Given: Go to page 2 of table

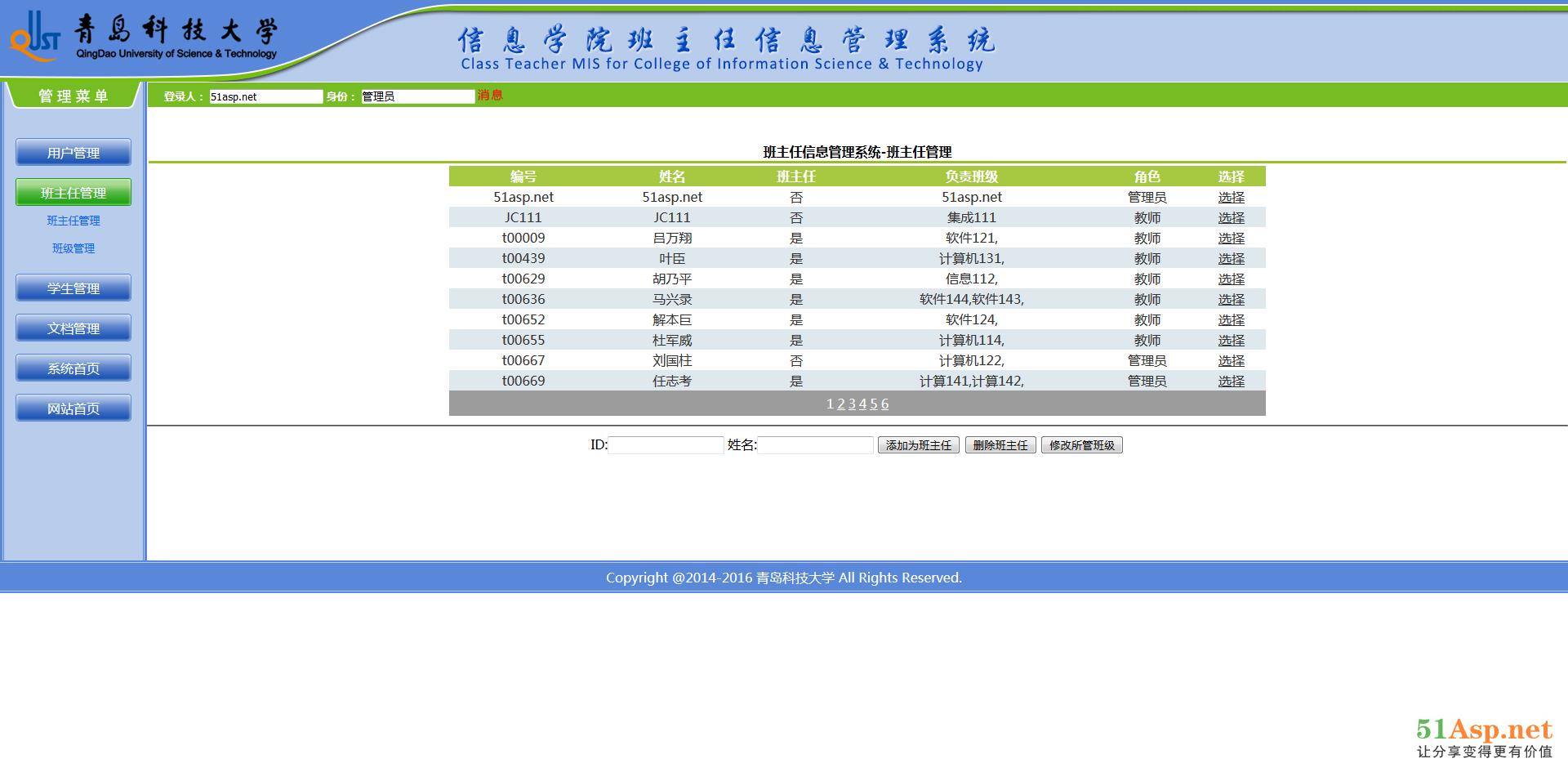Looking at the screenshot, I should pyautogui.click(x=841, y=404).
